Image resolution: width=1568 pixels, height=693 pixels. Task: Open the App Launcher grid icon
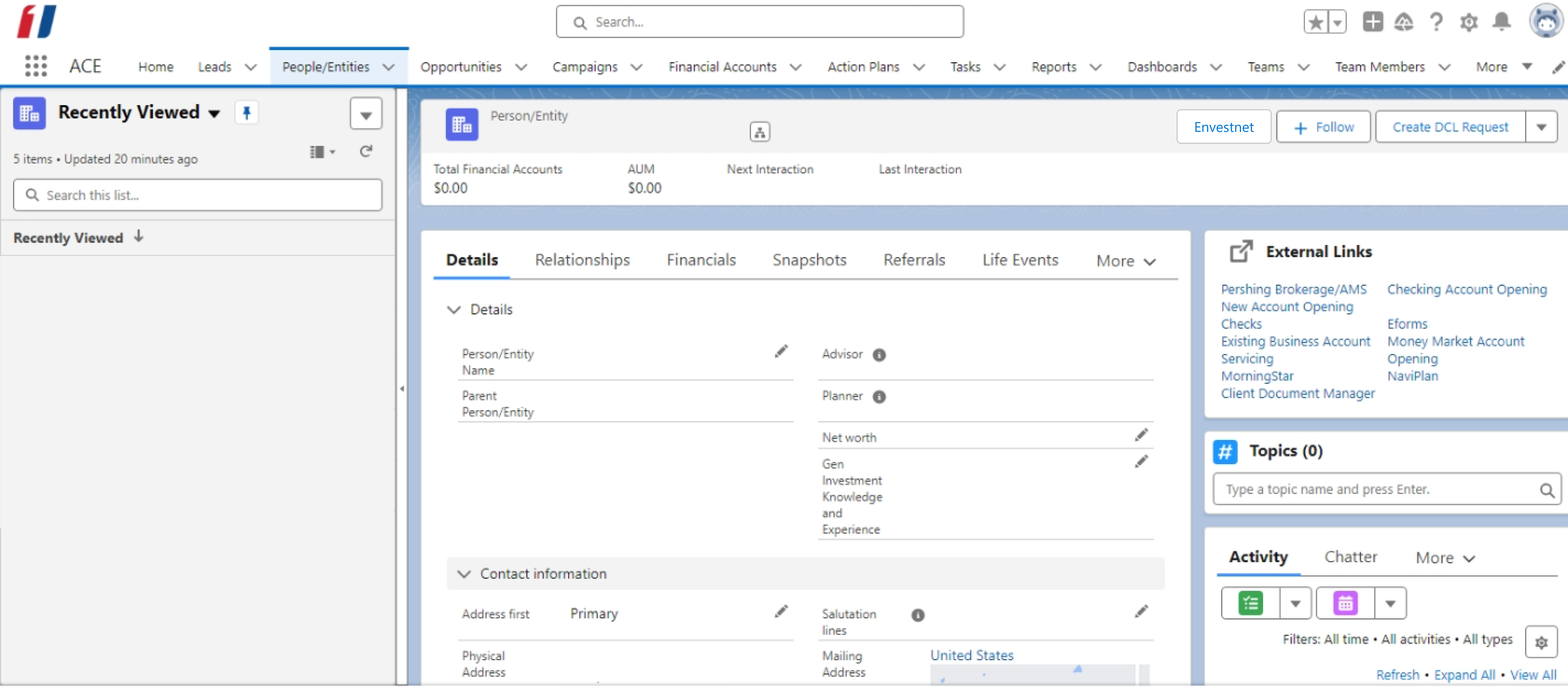(x=35, y=66)
